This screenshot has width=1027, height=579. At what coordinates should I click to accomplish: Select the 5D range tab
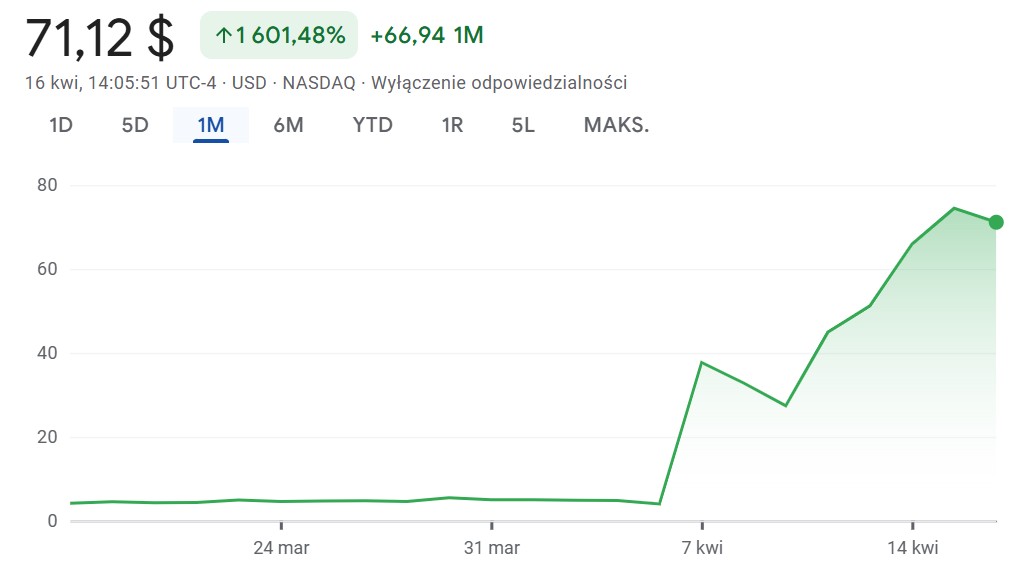(135, 126)
